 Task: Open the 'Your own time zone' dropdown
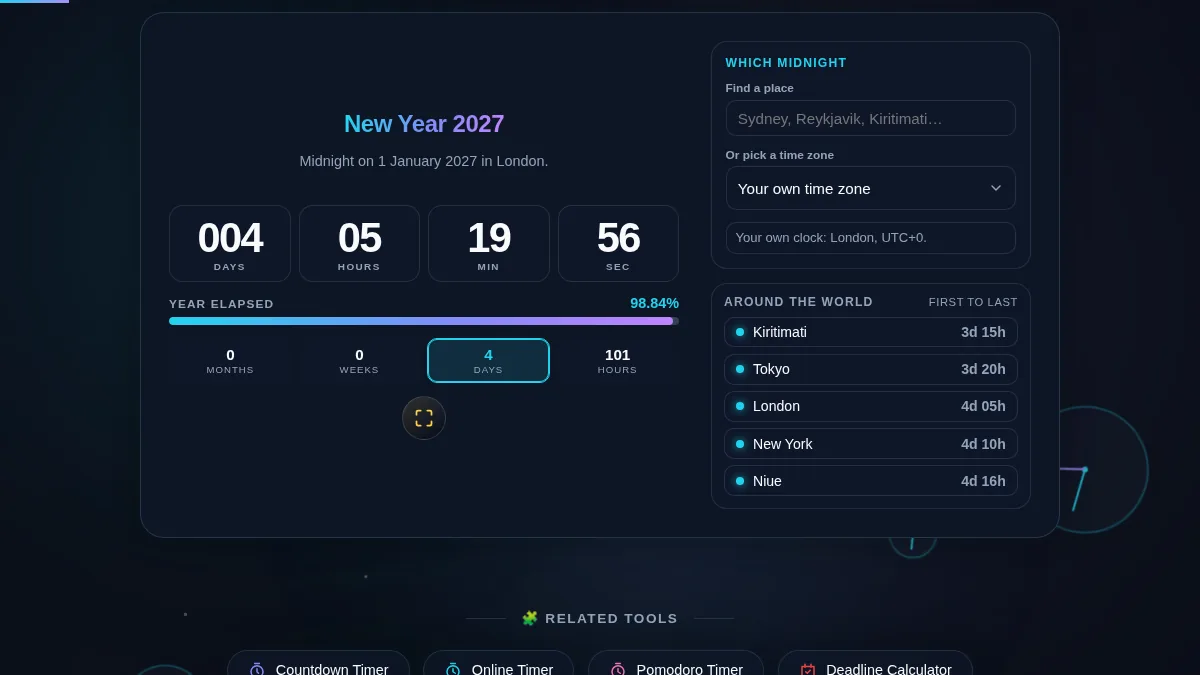(x=870, y=188)
